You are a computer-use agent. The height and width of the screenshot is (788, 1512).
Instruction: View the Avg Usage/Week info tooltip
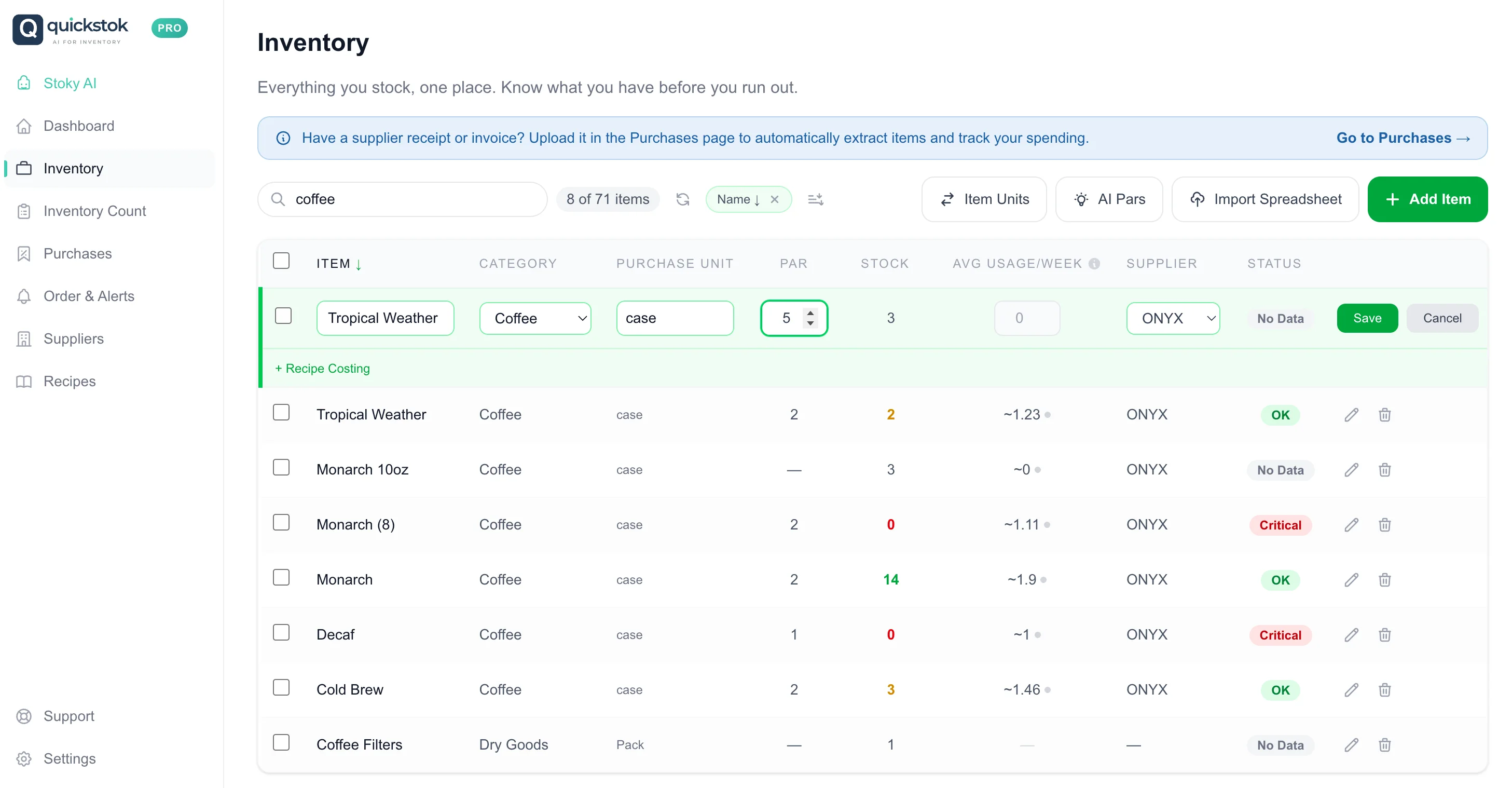[1095, 264]
